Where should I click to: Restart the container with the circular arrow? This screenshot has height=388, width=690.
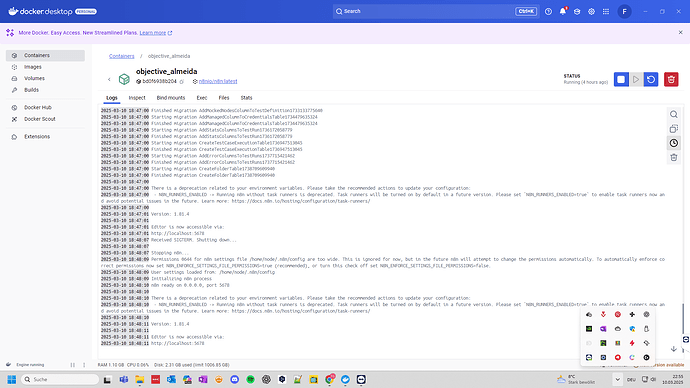(x=651, y=80)
